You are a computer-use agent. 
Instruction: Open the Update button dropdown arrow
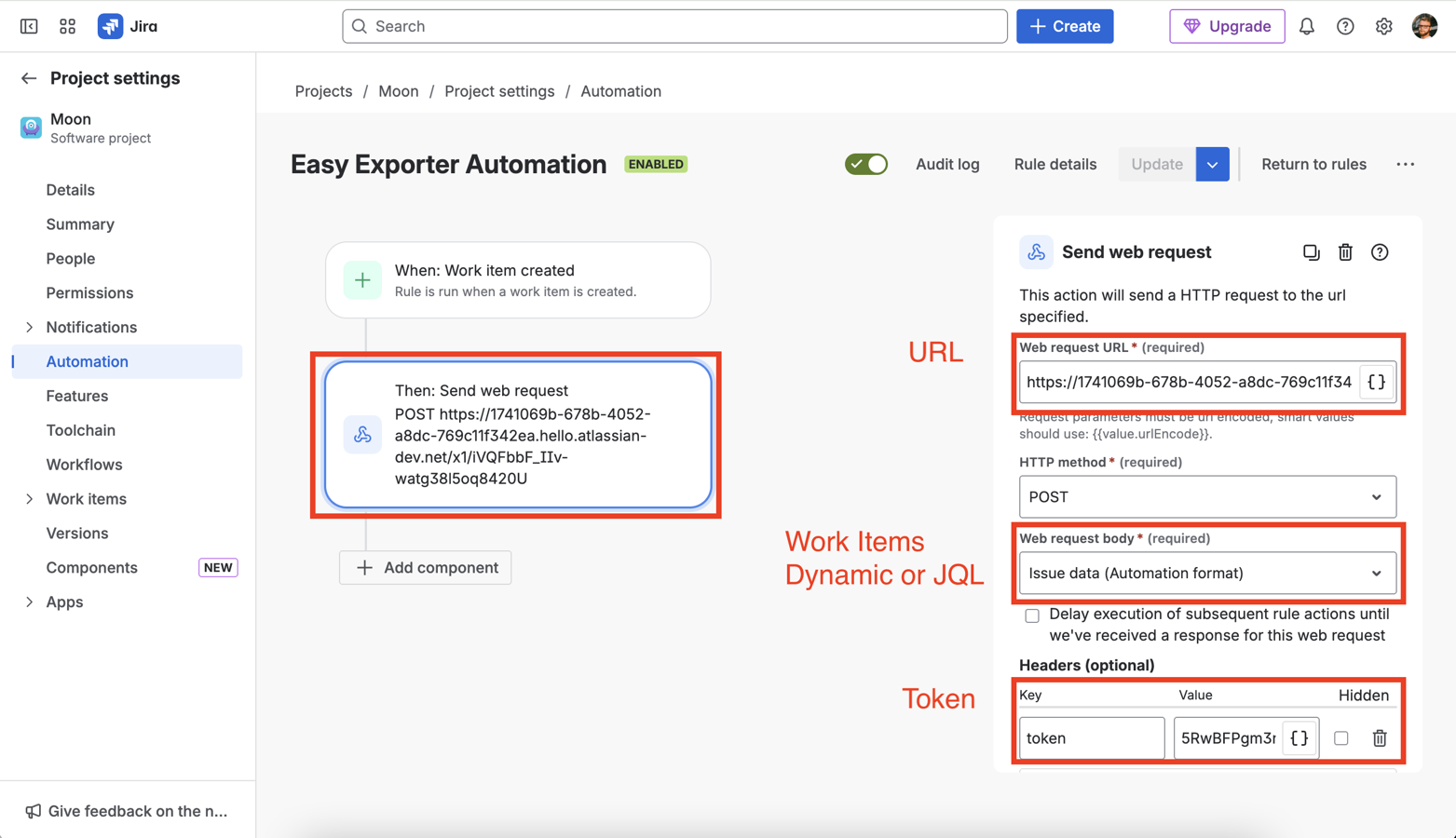click(1212, 164)
